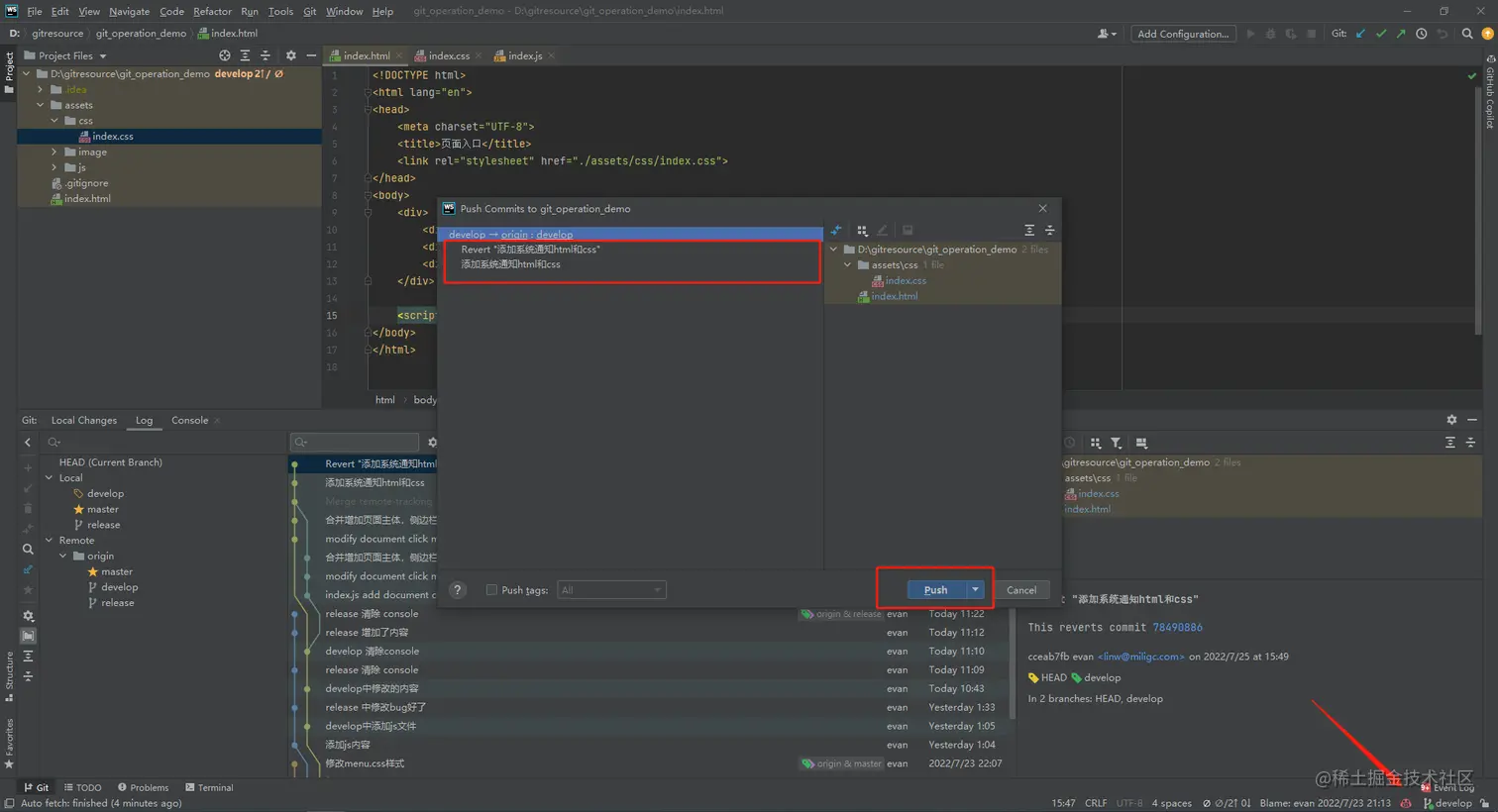Select release branch under origin
Image resolution: width=1498 pixels, height=812 pixels.
tap(117, 602)
